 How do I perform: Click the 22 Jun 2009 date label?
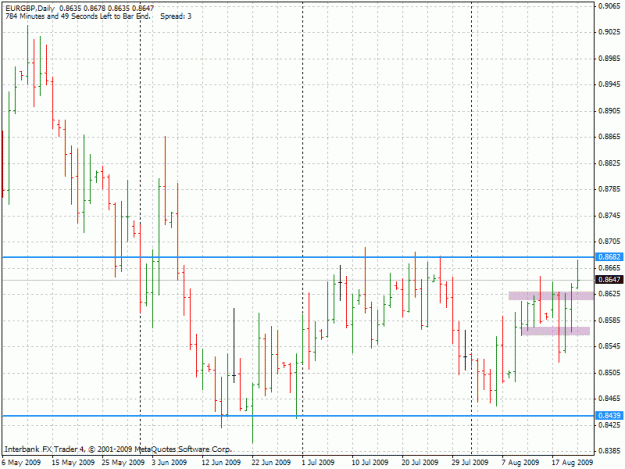(271, 463)
